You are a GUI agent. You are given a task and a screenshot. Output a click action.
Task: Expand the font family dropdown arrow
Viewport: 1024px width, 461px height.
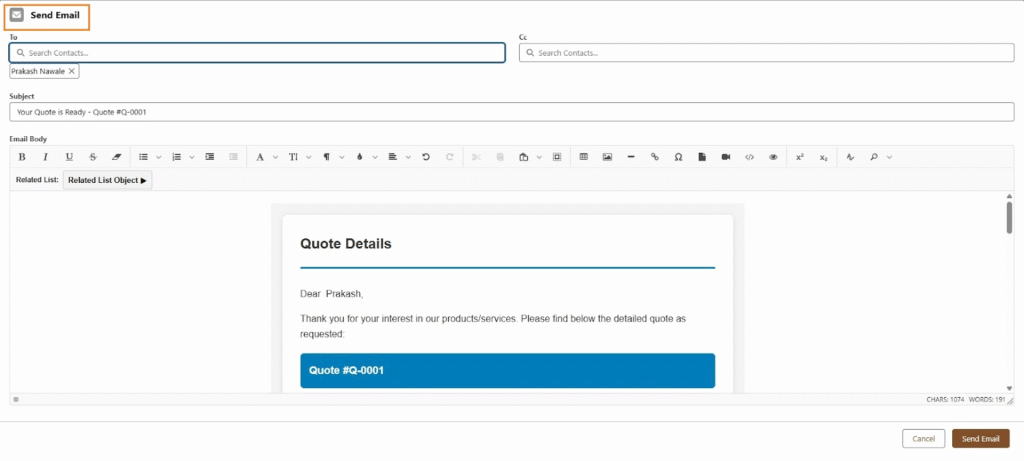click(x=275, y=157)
